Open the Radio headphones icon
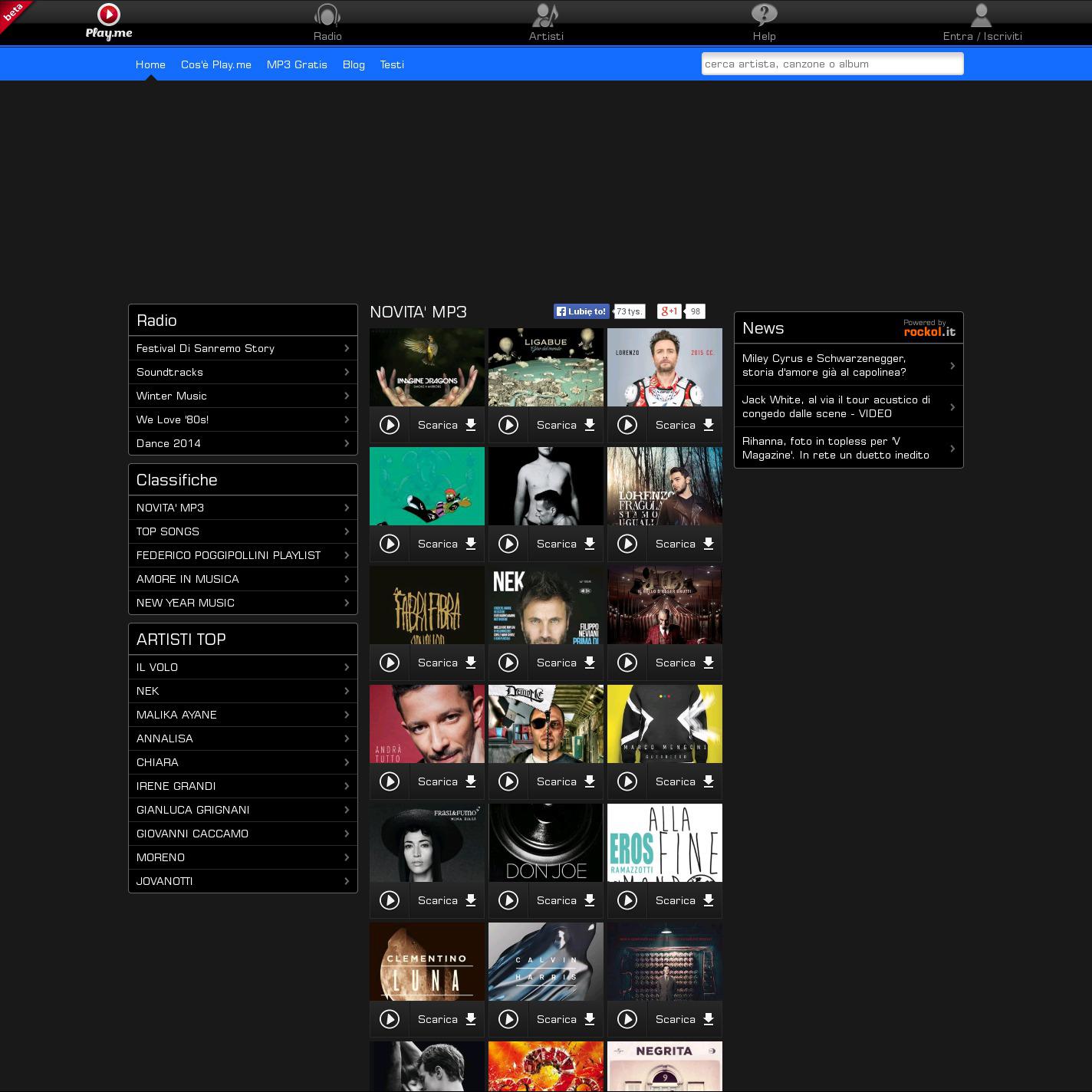 (x=327, y=15)
